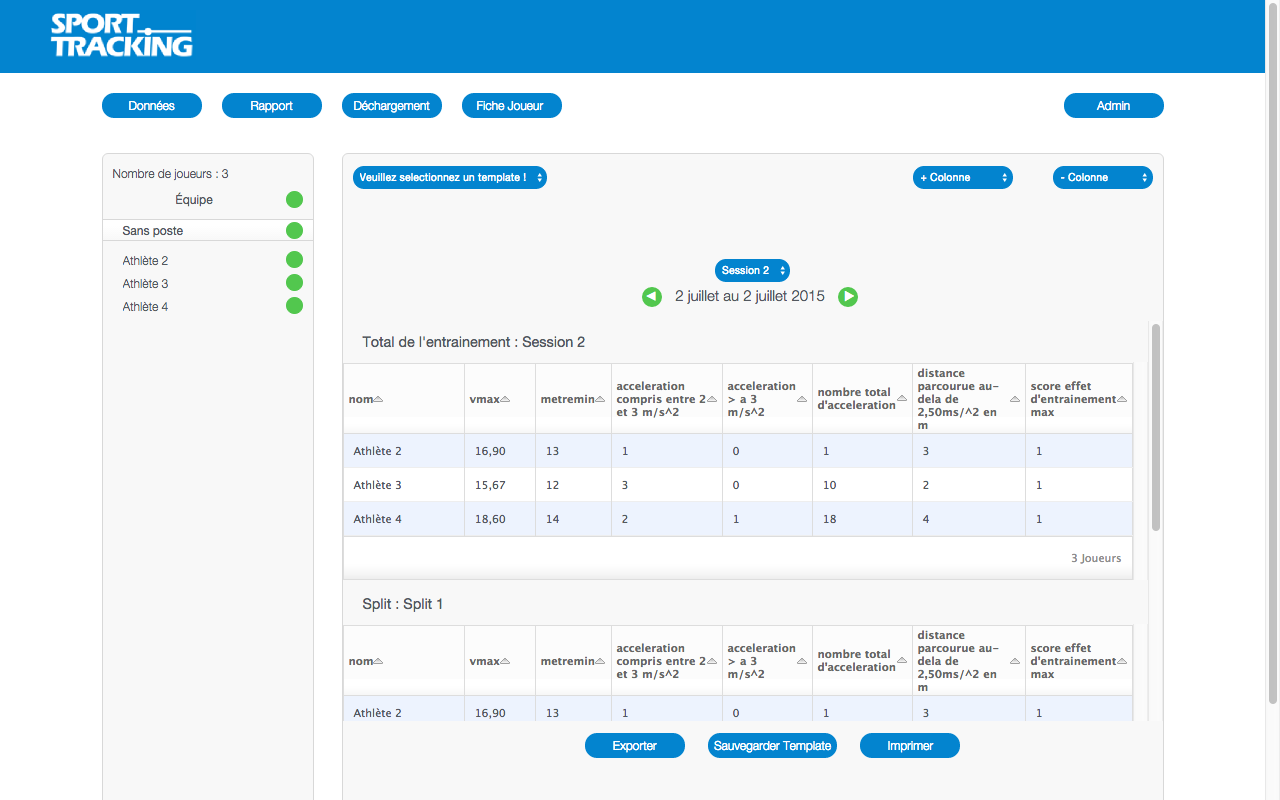
Task: Click the Sport Tracking logo
Action: click(x=121, y=36)
